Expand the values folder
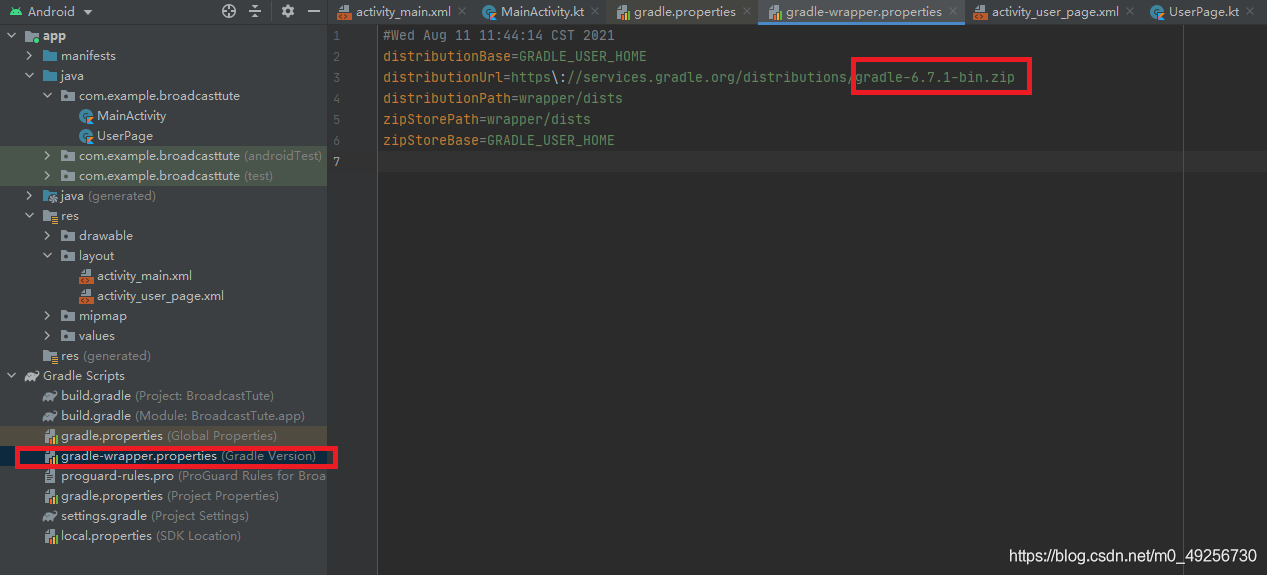Image resolution: width=1267 pixels, height=575 pixels. [x=48, y=336]
